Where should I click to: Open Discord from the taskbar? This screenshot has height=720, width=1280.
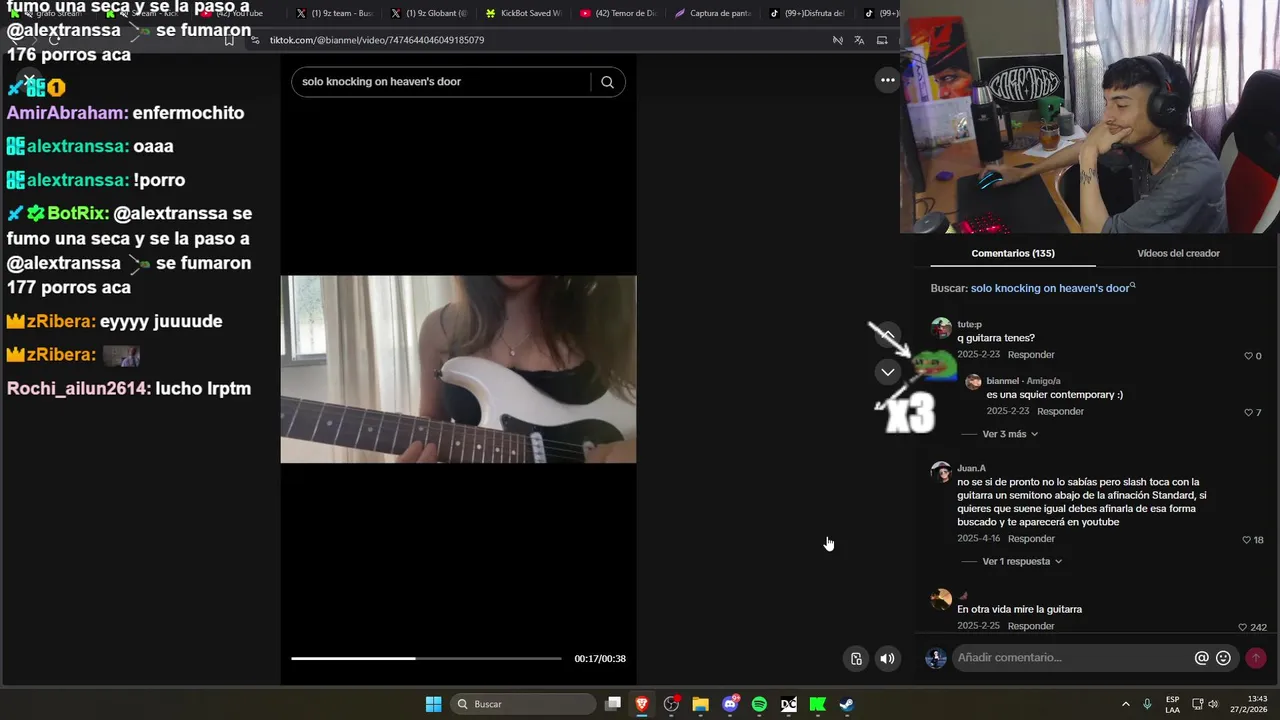coord(730,704)
